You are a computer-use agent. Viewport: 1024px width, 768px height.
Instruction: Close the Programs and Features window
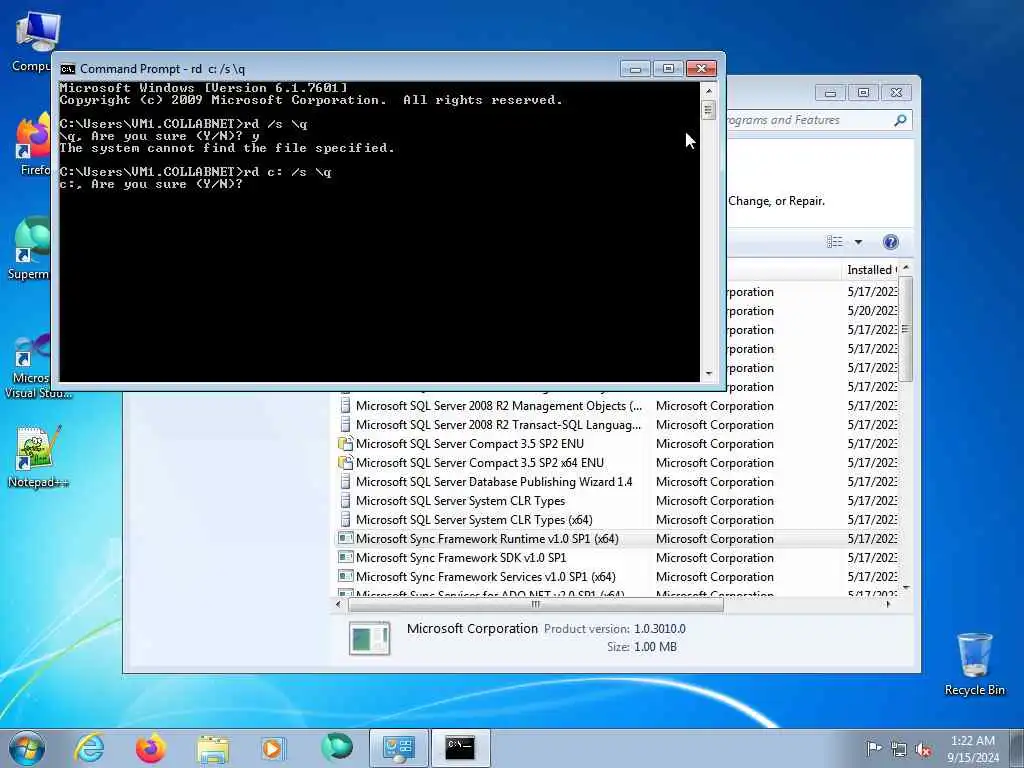[x=896, y=93]
